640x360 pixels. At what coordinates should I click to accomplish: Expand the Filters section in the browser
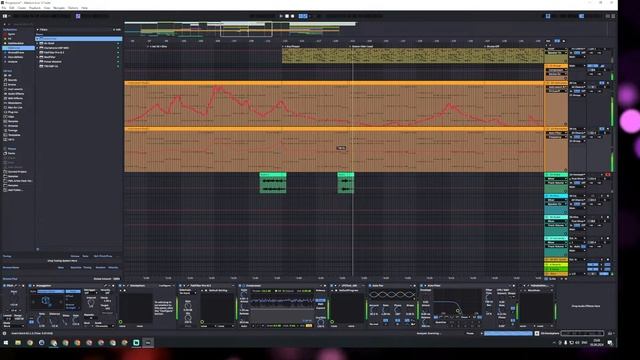point(38,29)
